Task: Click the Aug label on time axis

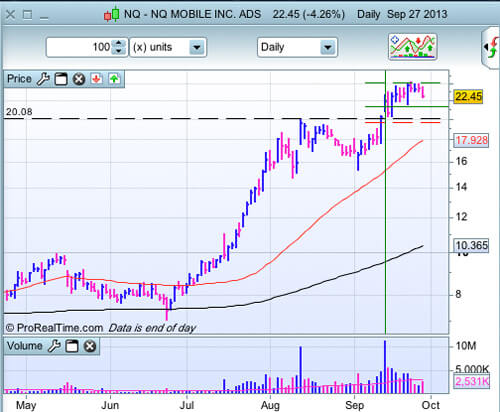Action: pyautogui.click(x=270, y=405)
